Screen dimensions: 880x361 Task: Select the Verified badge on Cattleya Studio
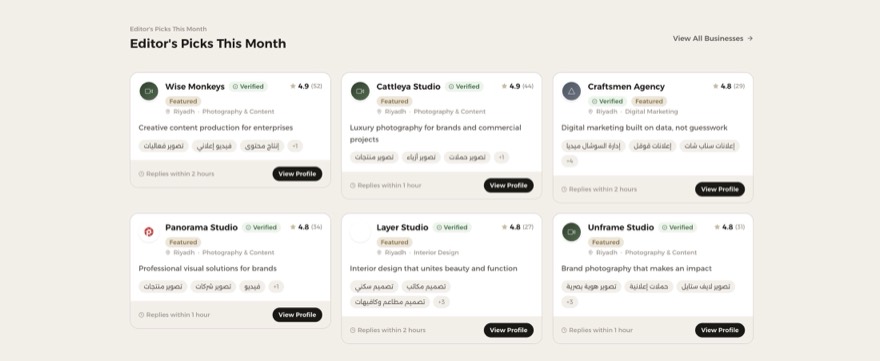pyautogui.click(x=464, y=86)
